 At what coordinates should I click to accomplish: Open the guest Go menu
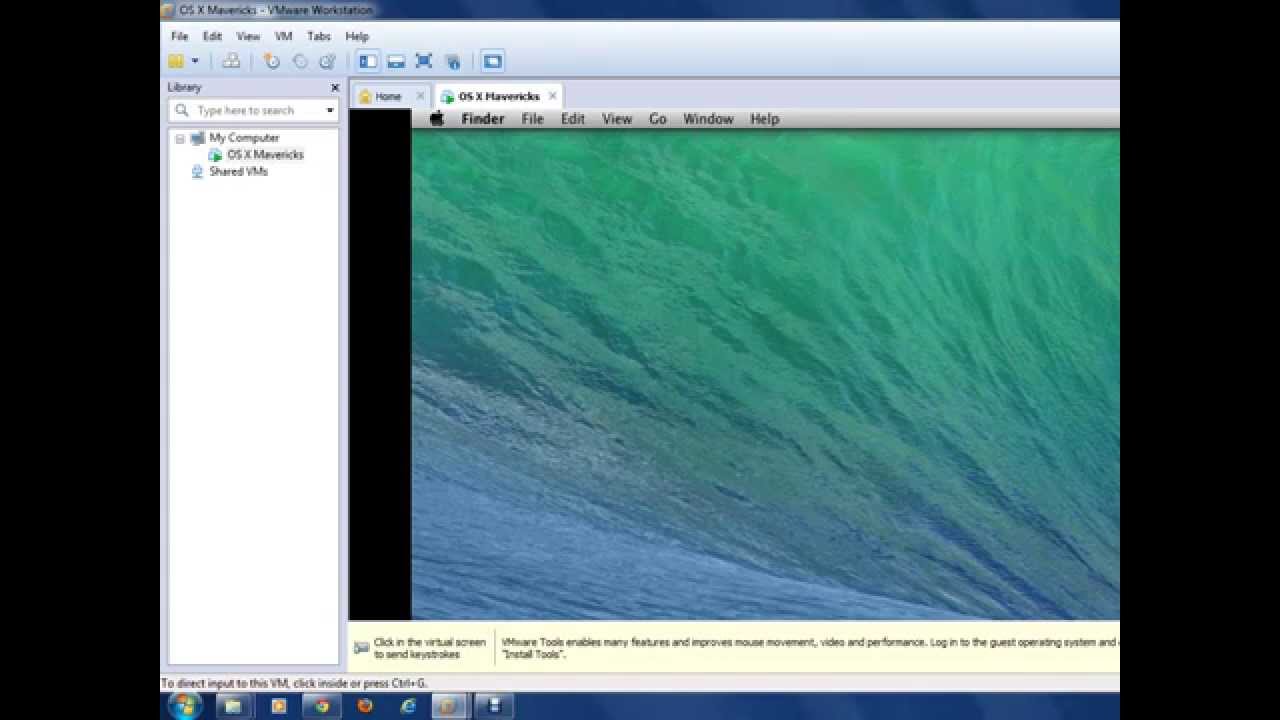click(x=657, y=119)
